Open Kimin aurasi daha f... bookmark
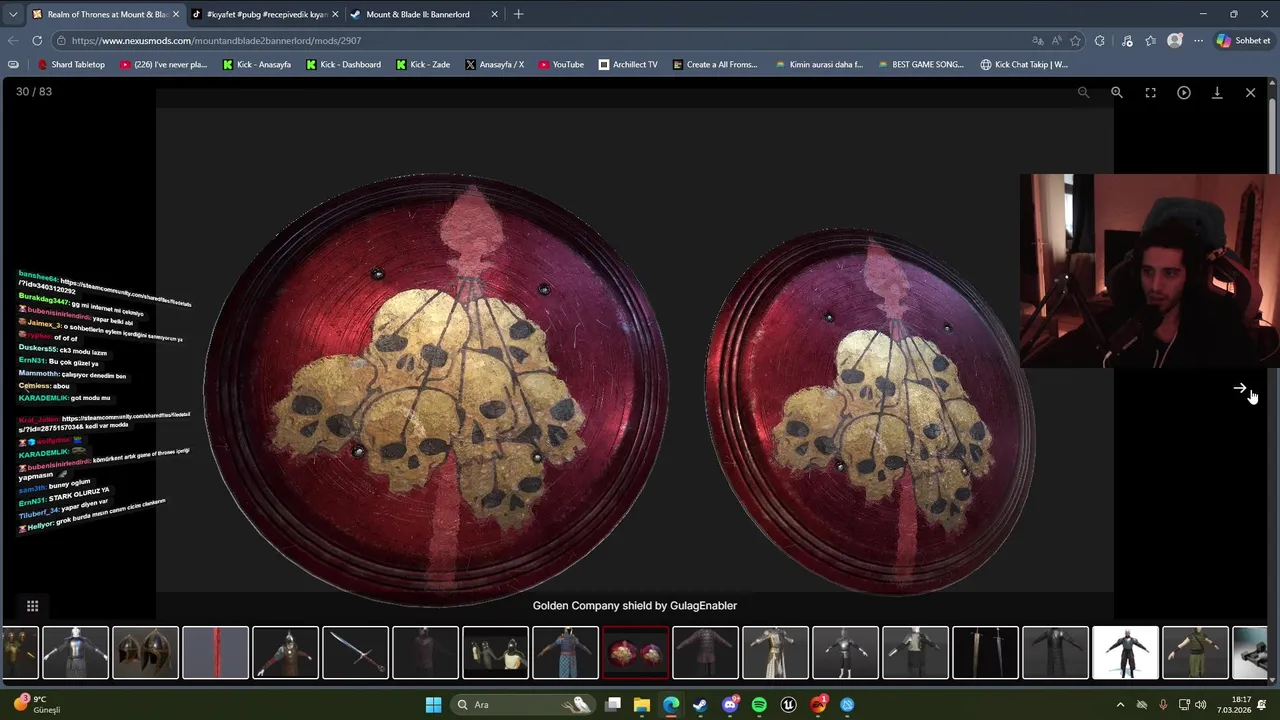1280x720 pixels. 818,65
